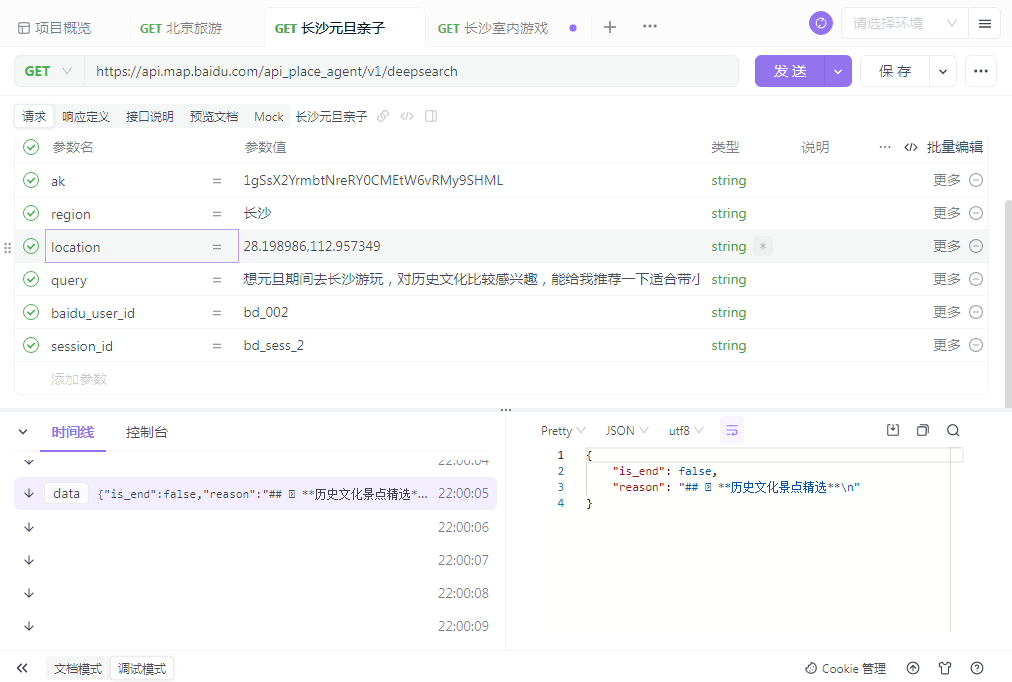Disable the ak parameter checkbox
This screenshot has width=1012, height=682.
tap(31, 180)
